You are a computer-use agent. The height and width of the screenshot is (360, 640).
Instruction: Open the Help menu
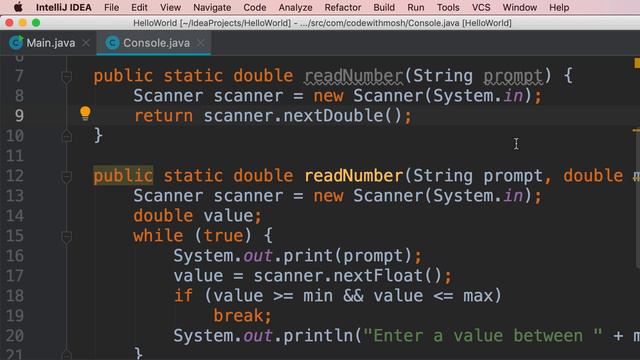tap(559, 7)
